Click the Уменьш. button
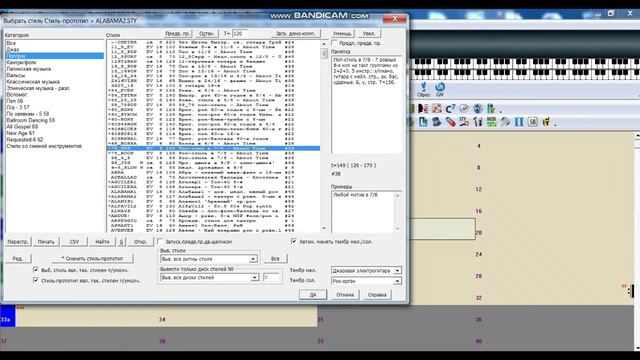 [x=342, y=33]
